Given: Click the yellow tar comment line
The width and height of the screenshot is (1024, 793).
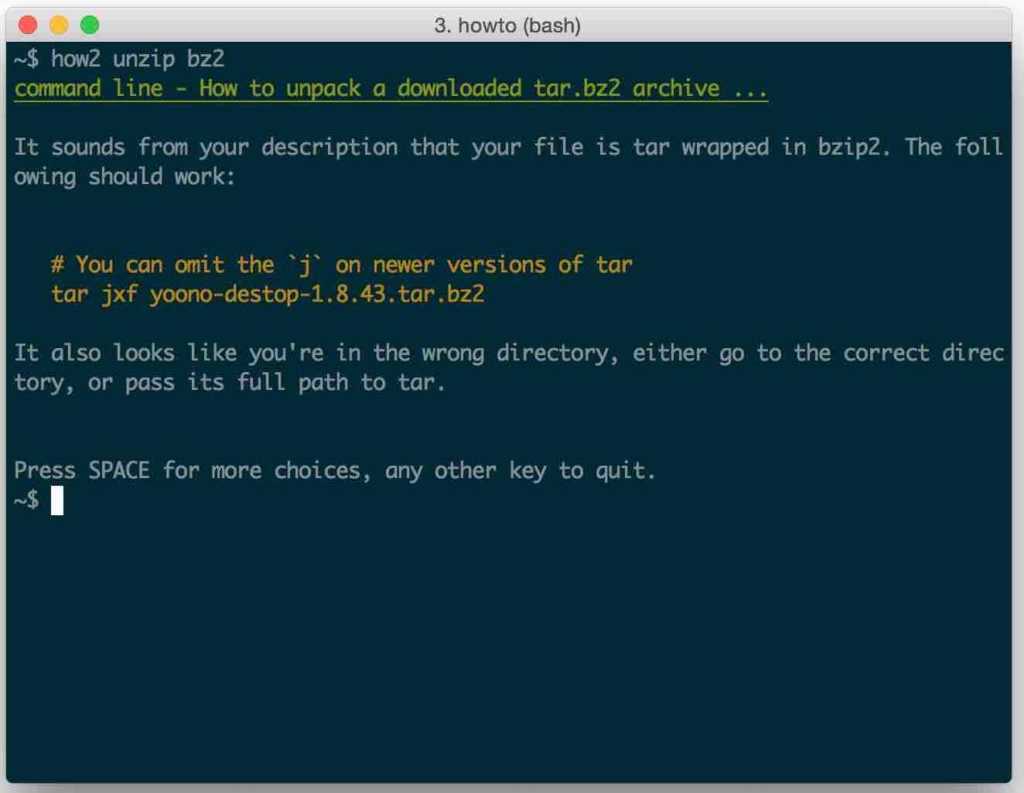Looking at the screenshot, I should click(x=342, y=264).
